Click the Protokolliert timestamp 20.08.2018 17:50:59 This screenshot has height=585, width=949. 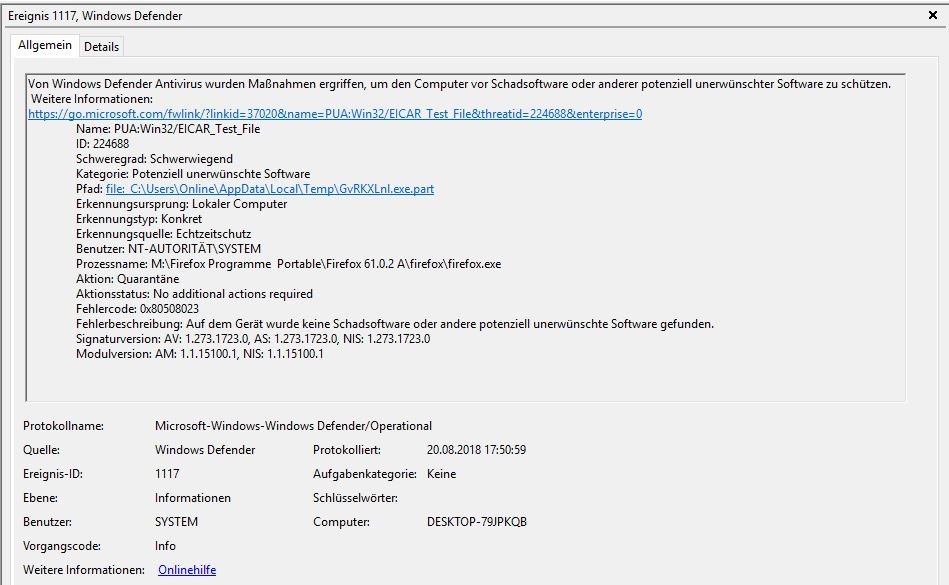[x=476, y=450]
